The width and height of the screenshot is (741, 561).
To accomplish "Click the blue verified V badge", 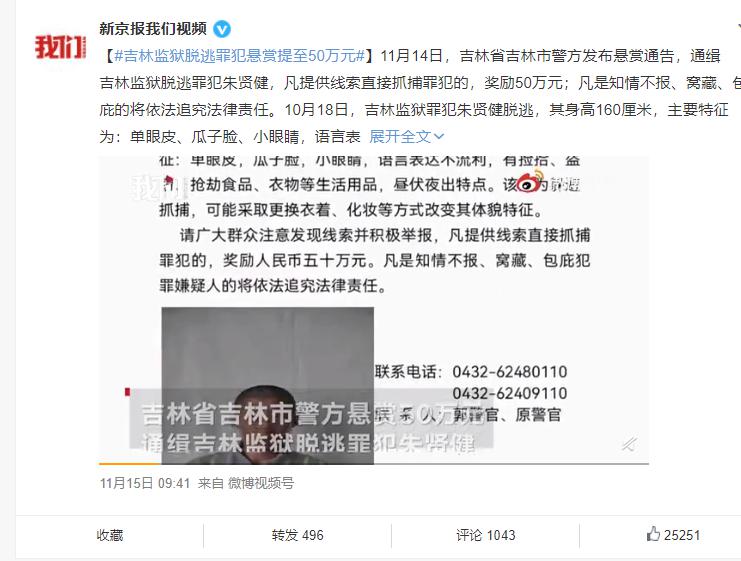I will pyautogui.click(x=222, y=29).
